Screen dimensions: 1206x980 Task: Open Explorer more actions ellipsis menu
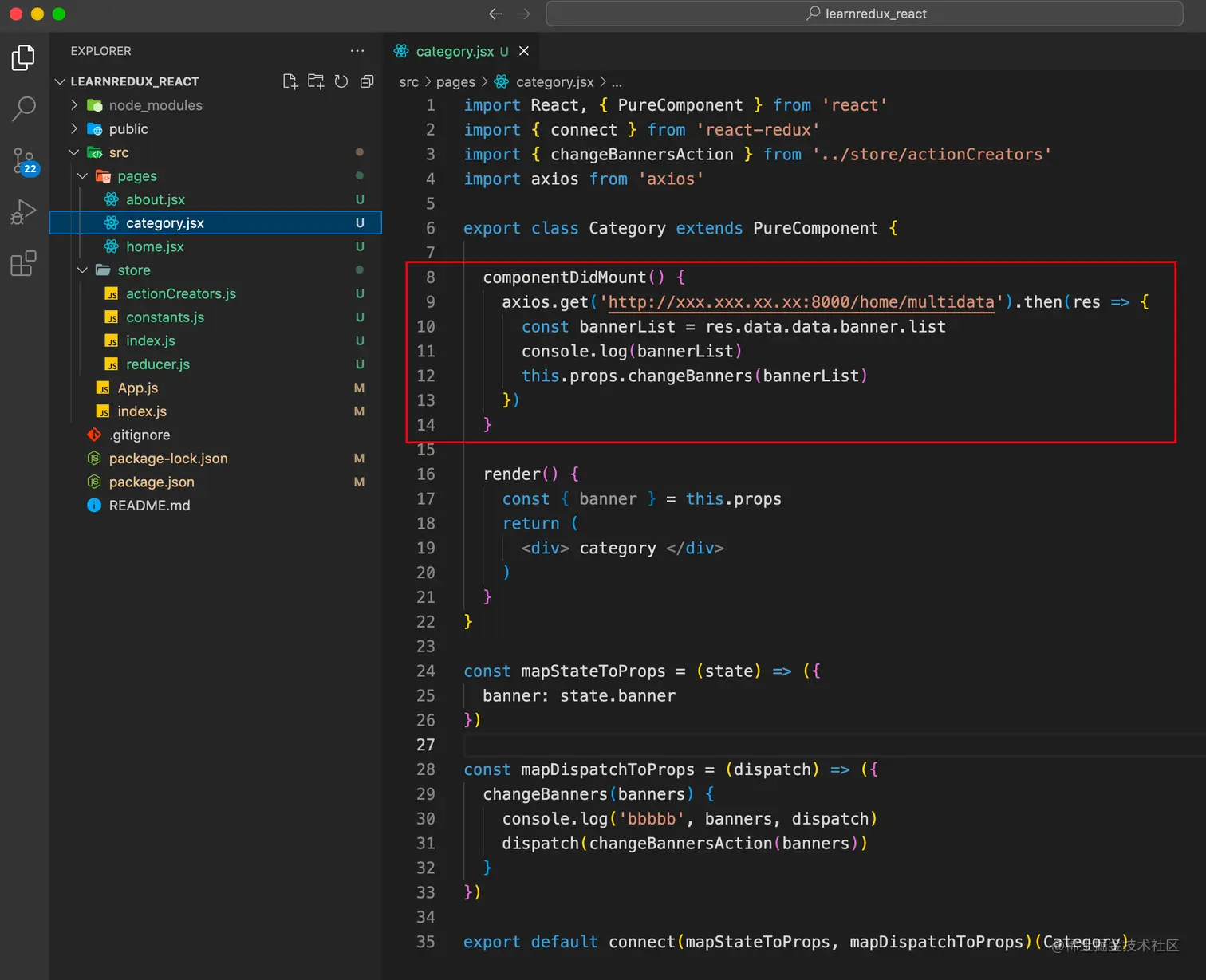coord(357,51)
